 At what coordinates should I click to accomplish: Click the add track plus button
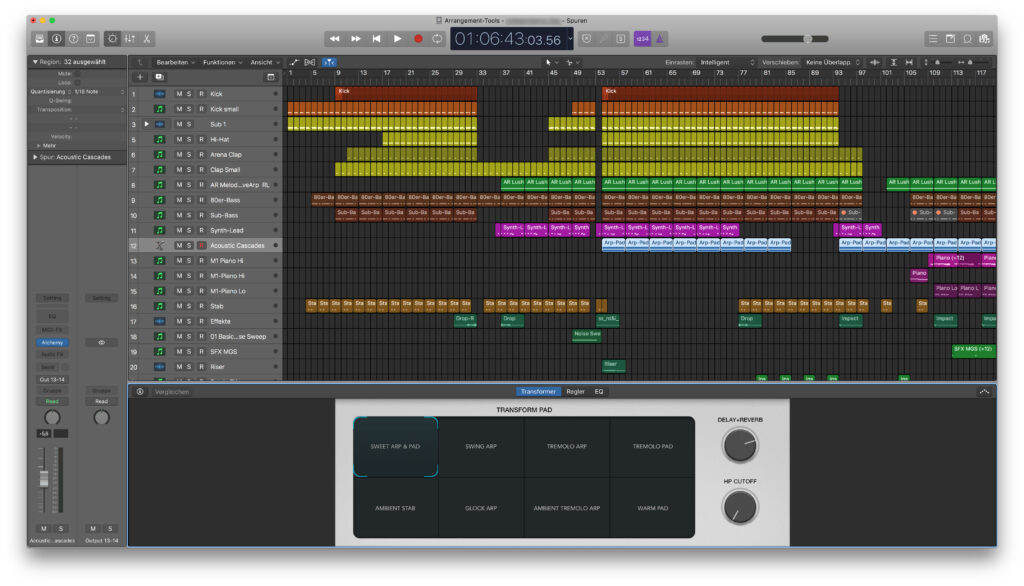pyautogui.click(x=140, y=77)
